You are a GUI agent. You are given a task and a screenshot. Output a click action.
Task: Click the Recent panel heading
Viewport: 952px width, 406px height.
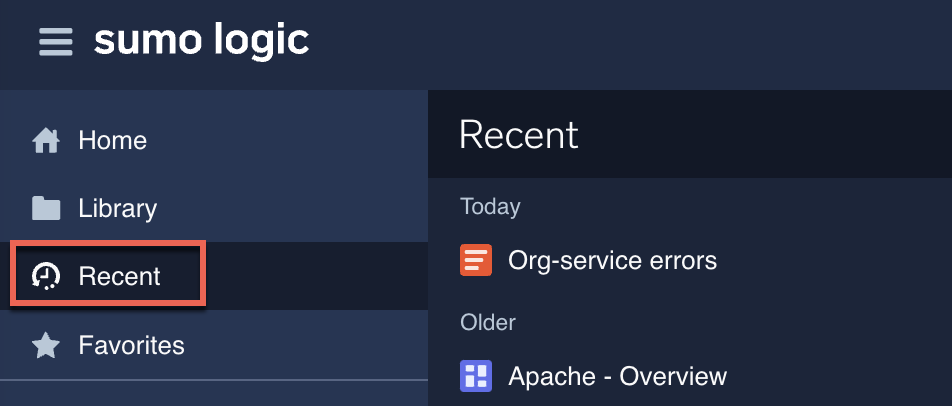519,135
